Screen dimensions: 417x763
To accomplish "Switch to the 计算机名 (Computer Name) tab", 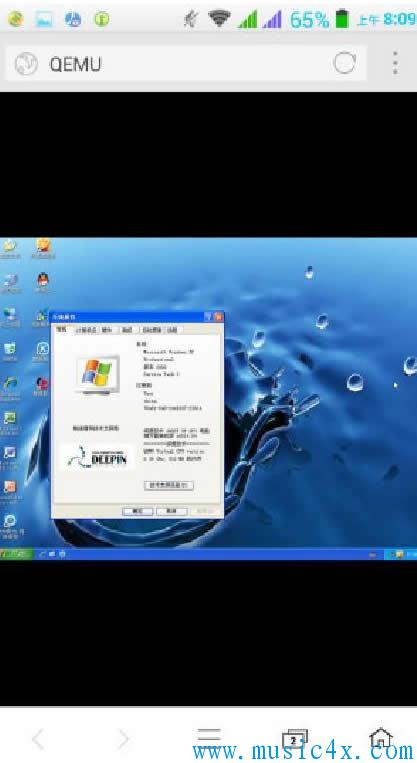I will click(x=86, y=330).
